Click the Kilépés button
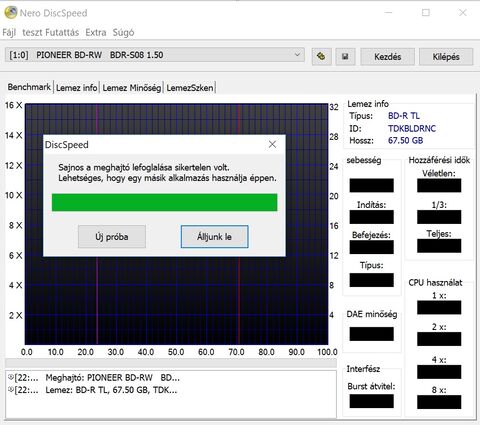 click(x=446, y=57)
